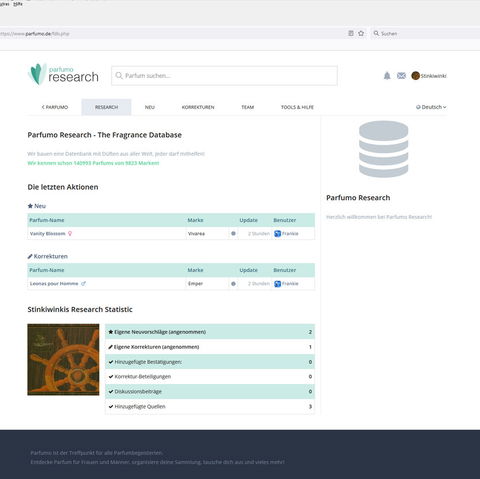Click the browser address bar URL

point(35,34)
